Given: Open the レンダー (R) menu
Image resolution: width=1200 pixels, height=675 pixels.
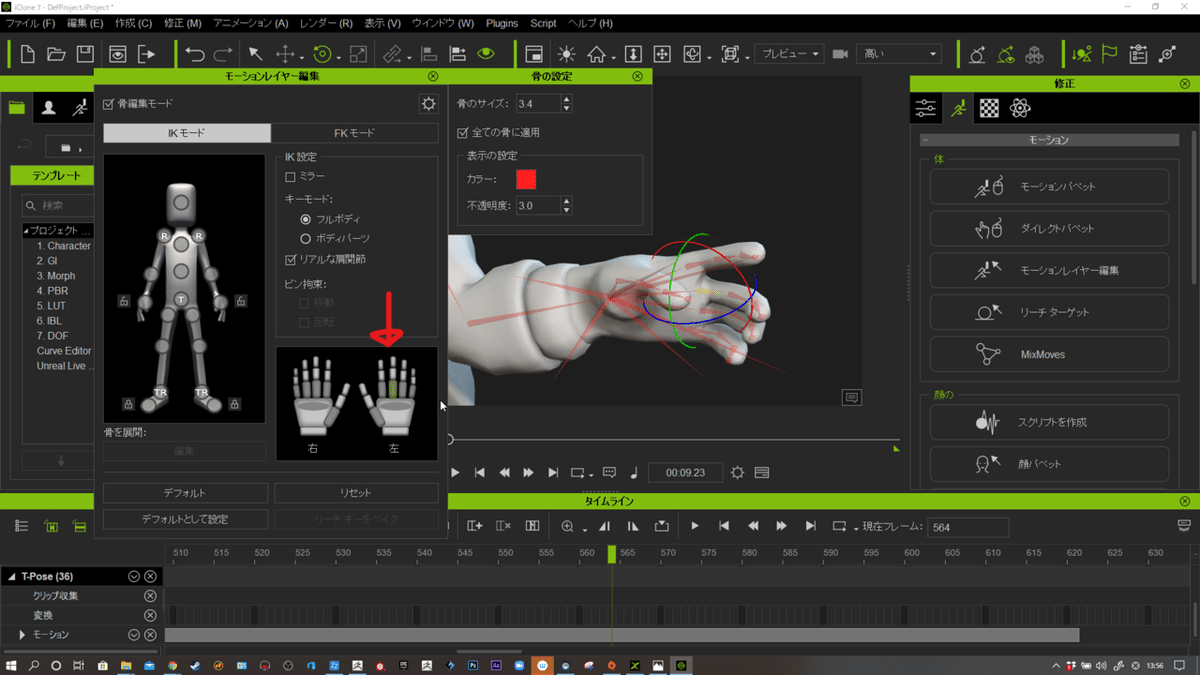Looking at the screenshot, I should tap(326, 22).
